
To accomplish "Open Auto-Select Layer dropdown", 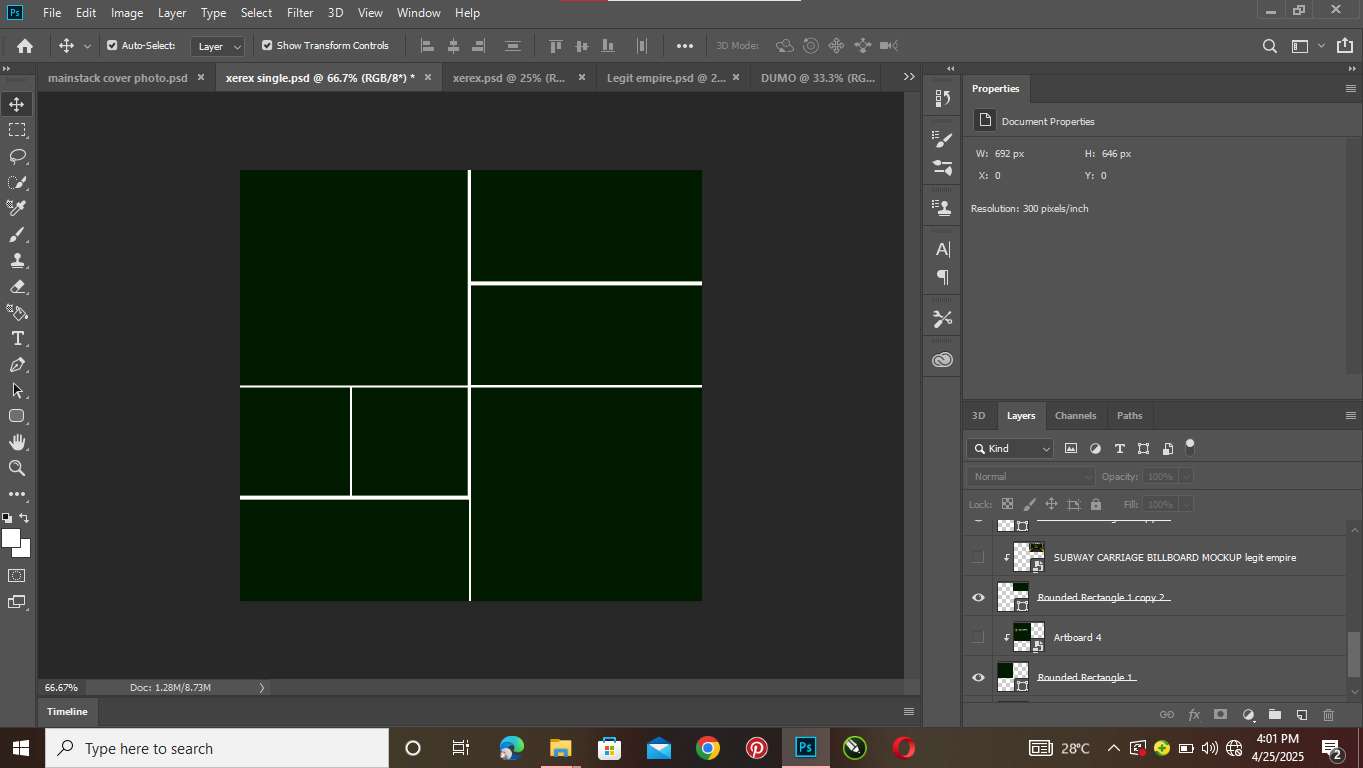I will 218,46.
